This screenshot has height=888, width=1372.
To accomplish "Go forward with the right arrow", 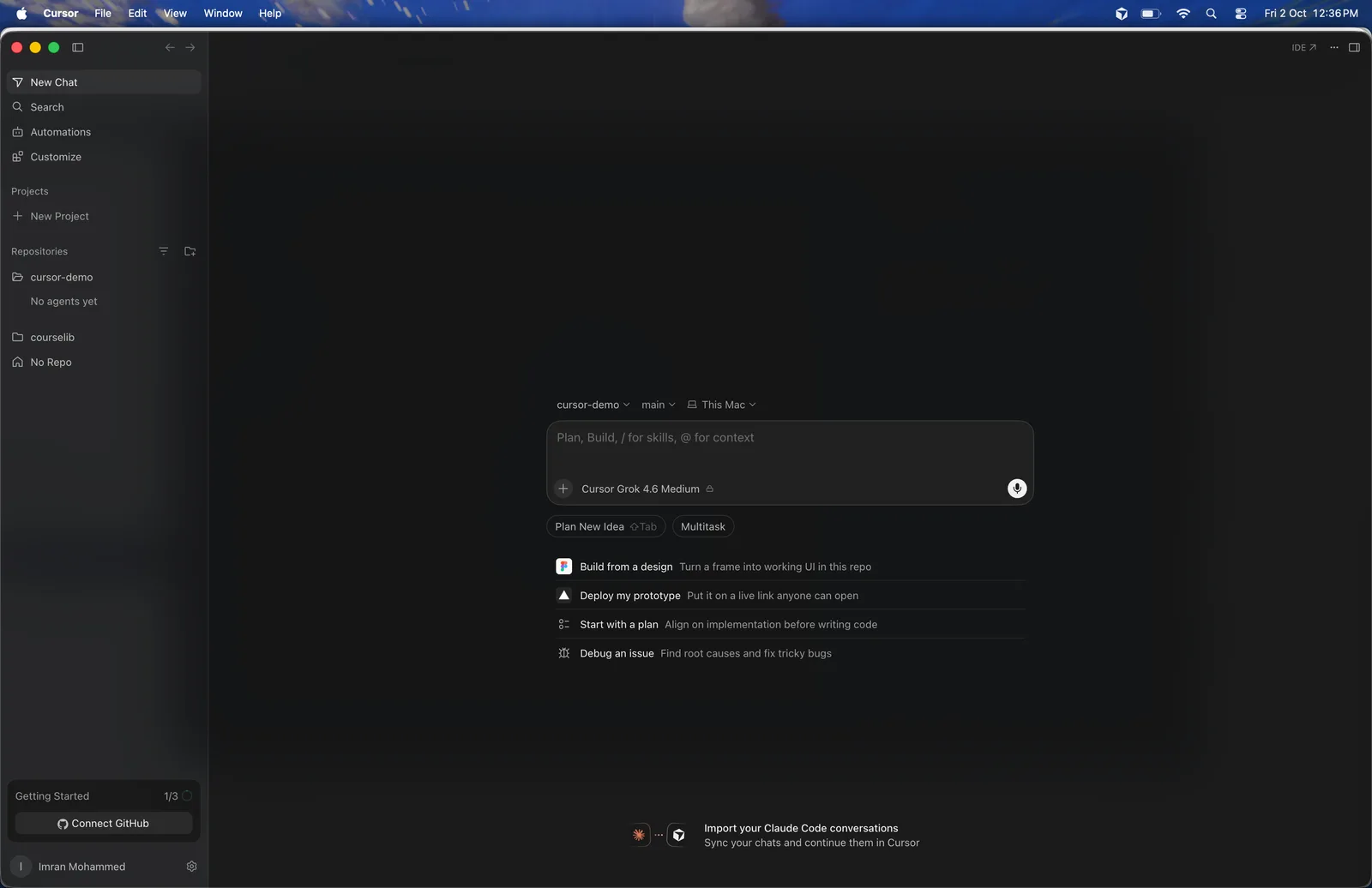I will [190, 47].
